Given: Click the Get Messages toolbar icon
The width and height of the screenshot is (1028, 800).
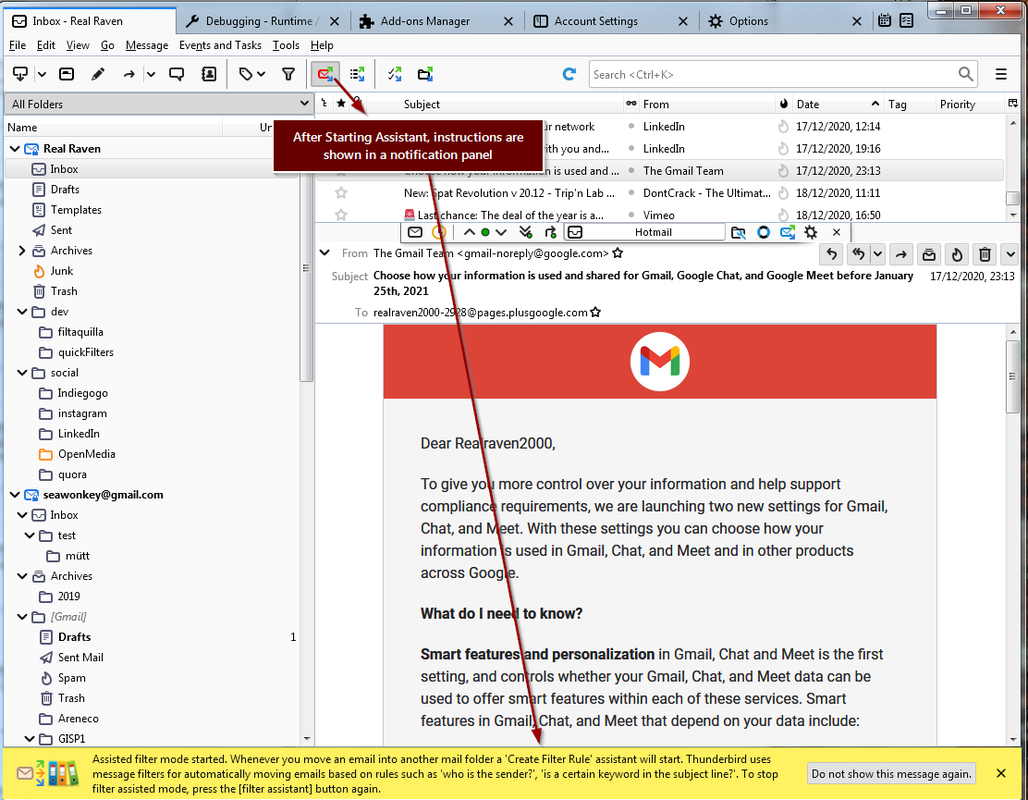Looking at the screenshot, I should click(20, 74).
